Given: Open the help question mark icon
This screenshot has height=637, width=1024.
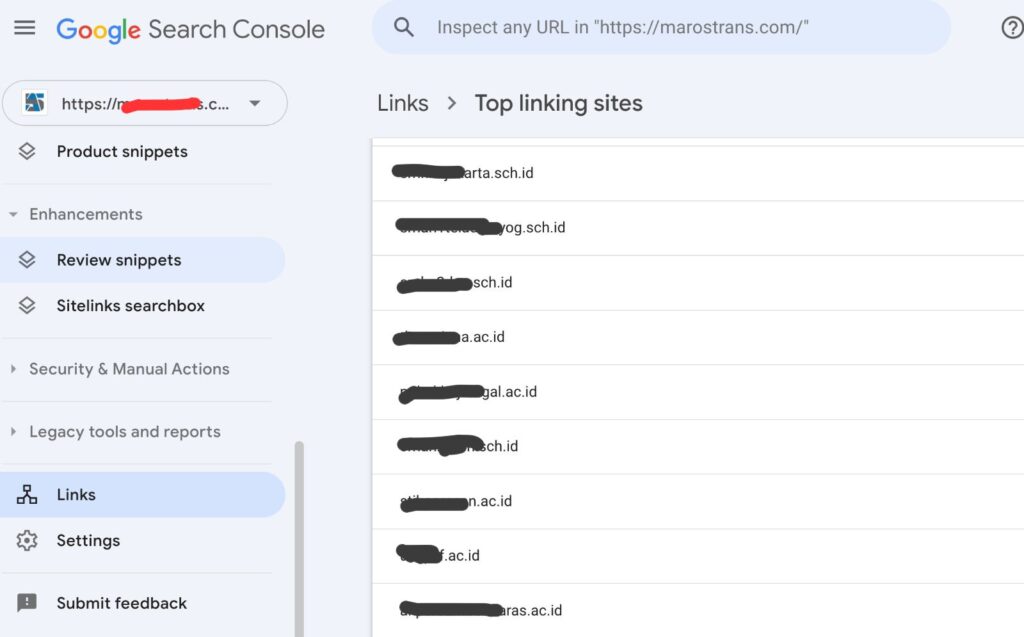Looking at the screenshot, I should (1012, 28).
